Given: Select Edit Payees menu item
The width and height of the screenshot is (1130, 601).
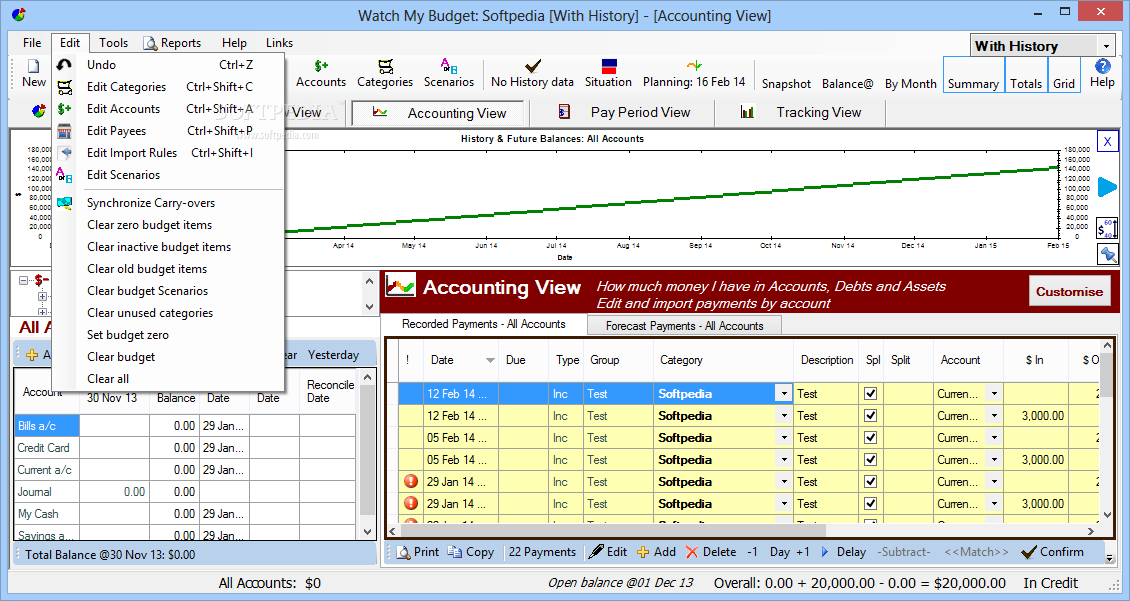Looking at the screenshot, I should pyautogui.click(x=169, y=130).
